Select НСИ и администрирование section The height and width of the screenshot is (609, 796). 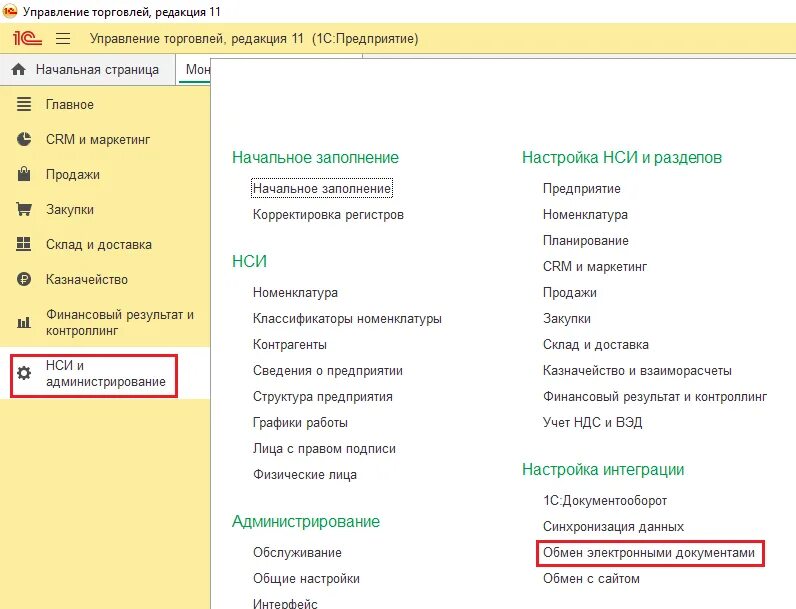click(106, 374)
